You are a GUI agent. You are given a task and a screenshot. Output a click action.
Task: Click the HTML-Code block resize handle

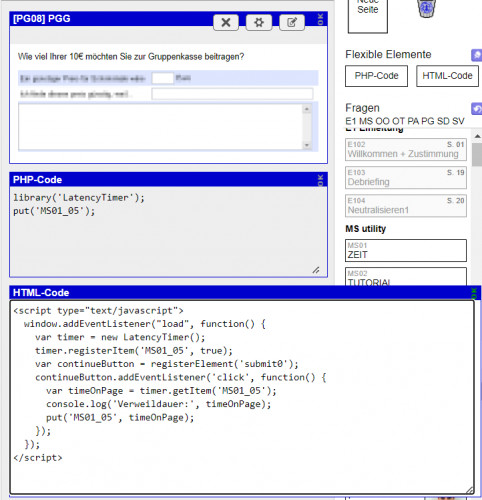point(469,490)
